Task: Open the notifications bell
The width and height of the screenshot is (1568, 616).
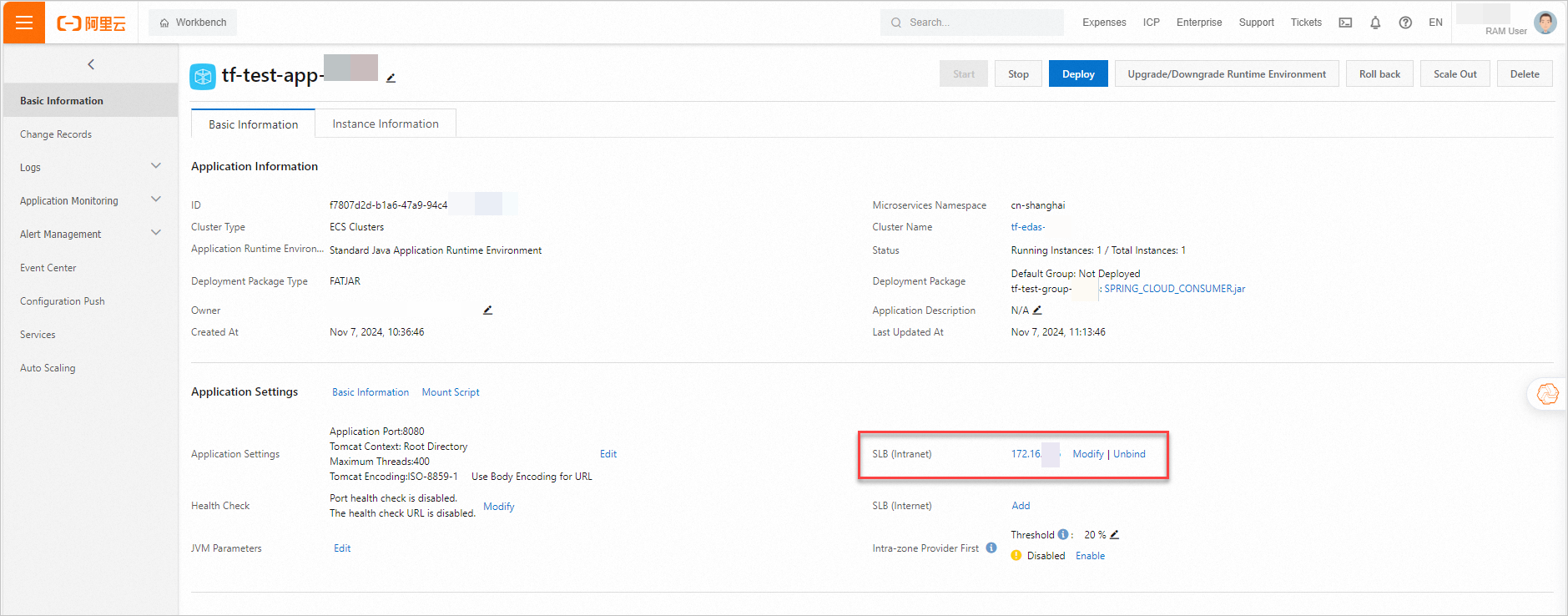Action: [1375, 23]
